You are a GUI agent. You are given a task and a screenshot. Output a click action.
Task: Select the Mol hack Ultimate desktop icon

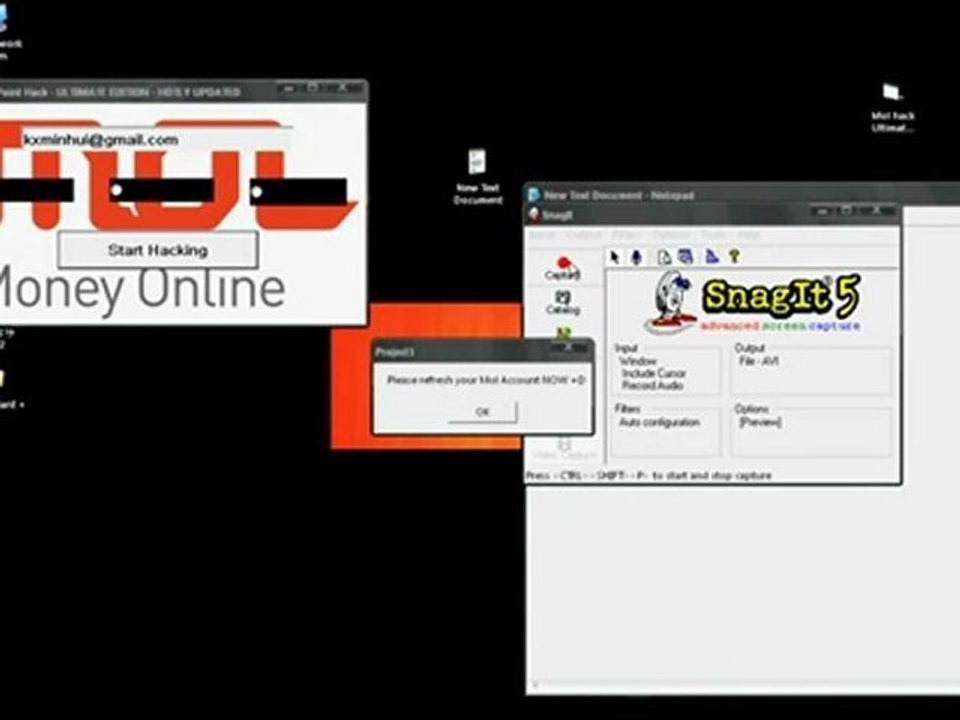coord(892,108)
